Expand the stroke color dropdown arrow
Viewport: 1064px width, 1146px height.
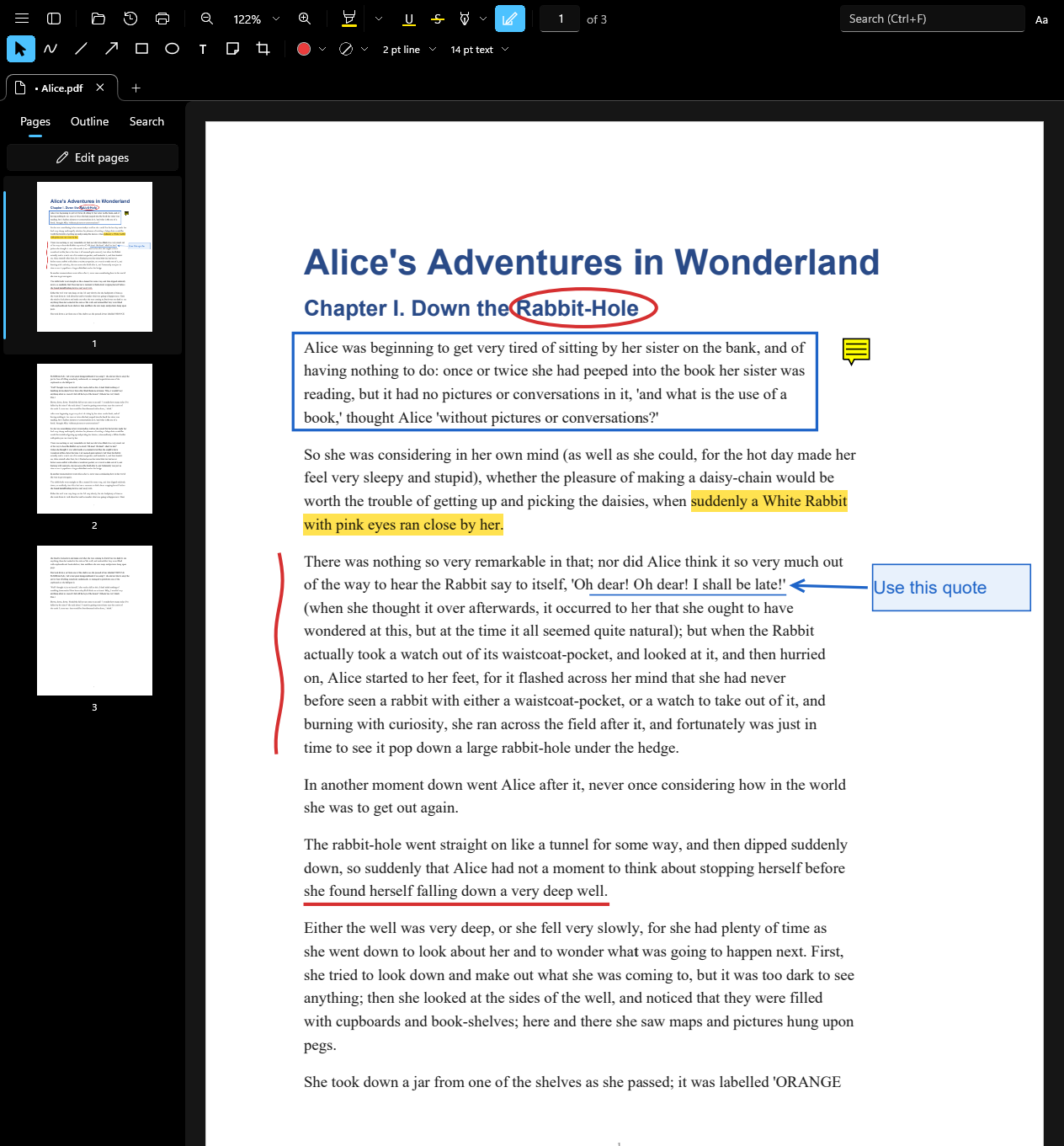322,49
